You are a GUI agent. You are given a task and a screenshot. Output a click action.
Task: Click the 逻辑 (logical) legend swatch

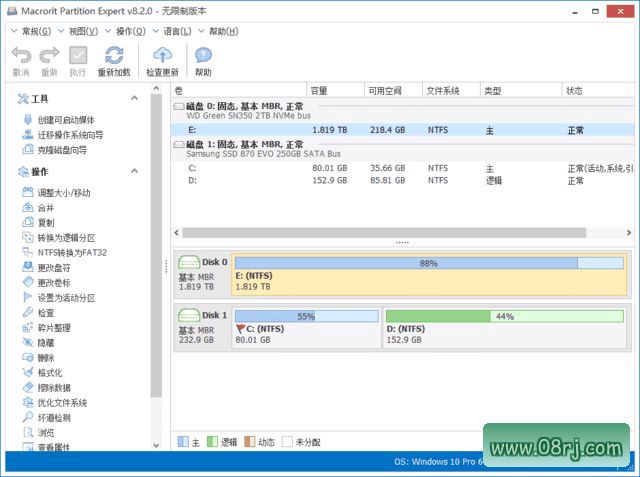point(212,442)
